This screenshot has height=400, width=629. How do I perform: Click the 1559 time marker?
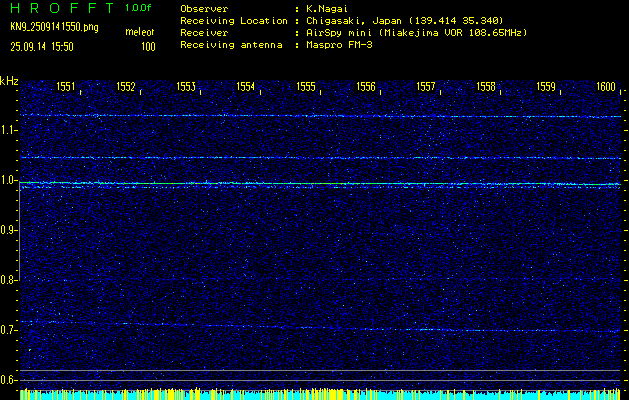click(x=546, y=86)
